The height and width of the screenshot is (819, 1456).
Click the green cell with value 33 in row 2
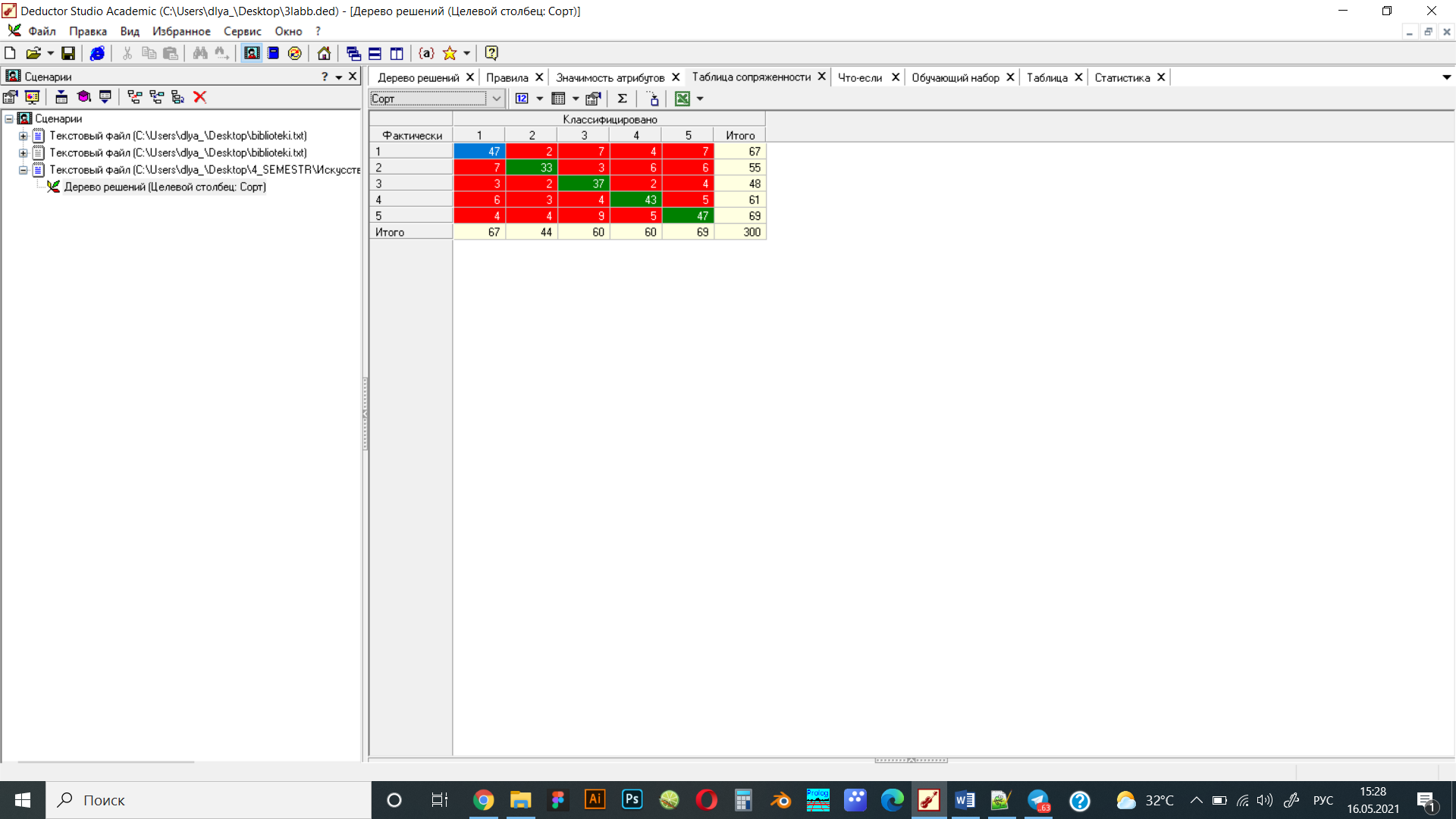point(532,168)
